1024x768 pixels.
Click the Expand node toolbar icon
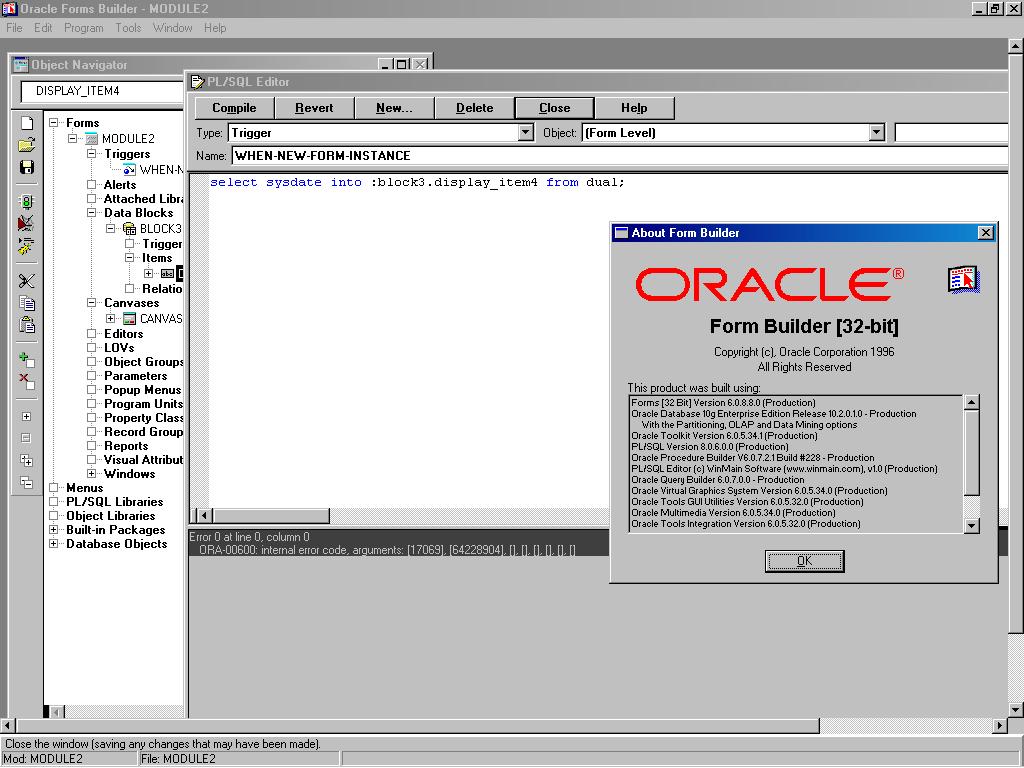27,417
